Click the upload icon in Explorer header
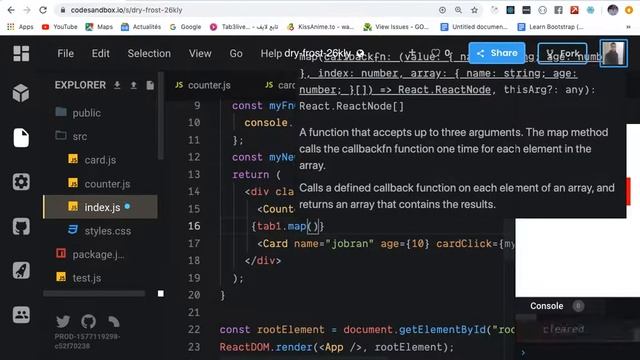Image resolution: width=640 pixels, height=360 pixels. pyautogui.click(x=133, y=85)
